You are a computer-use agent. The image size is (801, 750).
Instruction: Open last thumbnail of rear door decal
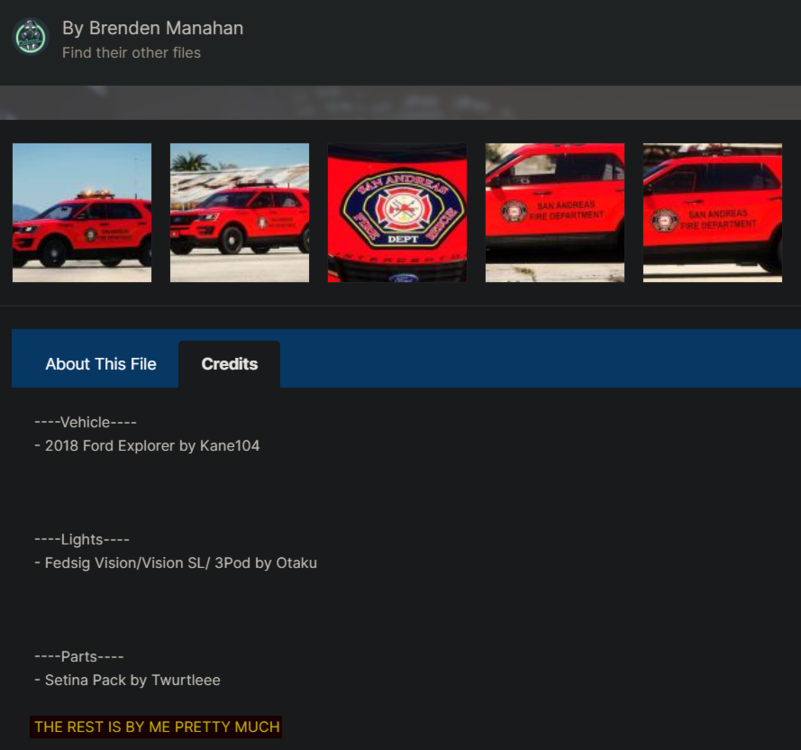pos(713,213)
